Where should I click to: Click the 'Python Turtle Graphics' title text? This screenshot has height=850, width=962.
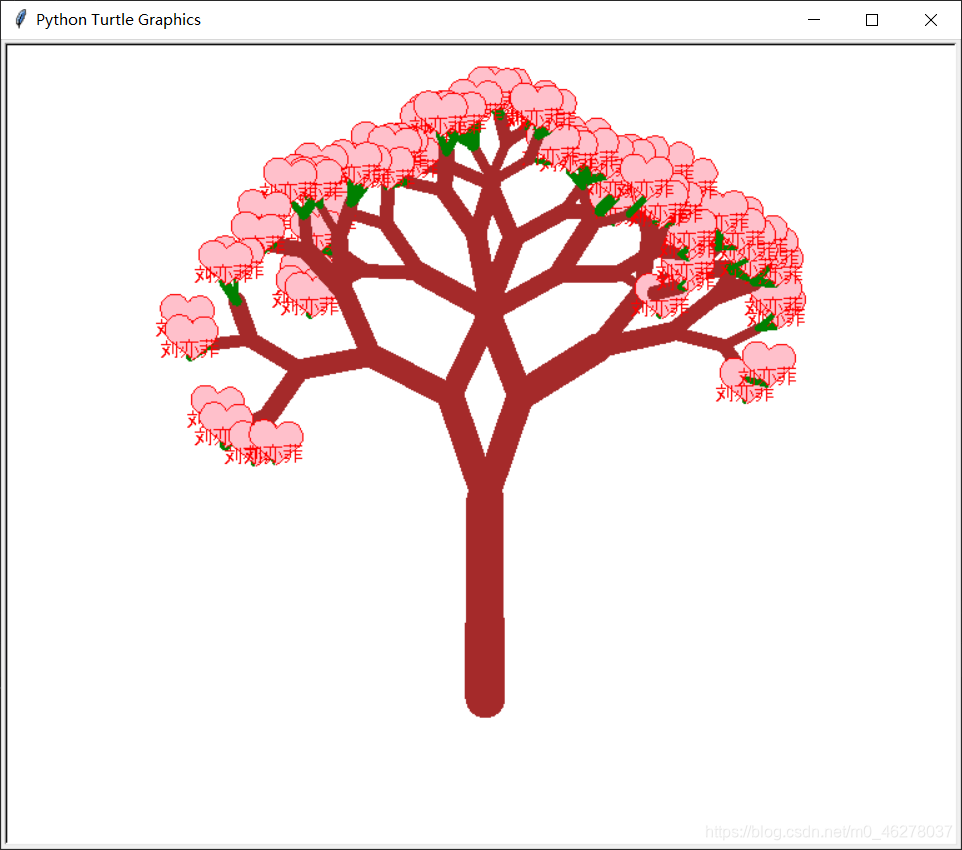click(118, 20)
